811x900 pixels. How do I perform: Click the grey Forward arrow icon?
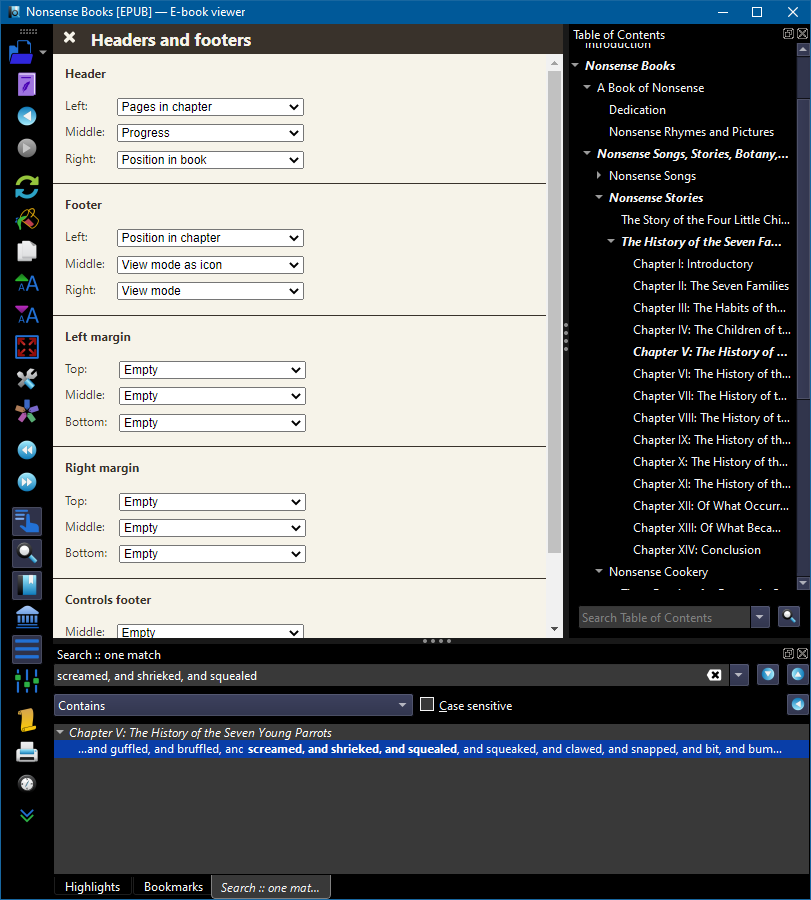(26, 148)
